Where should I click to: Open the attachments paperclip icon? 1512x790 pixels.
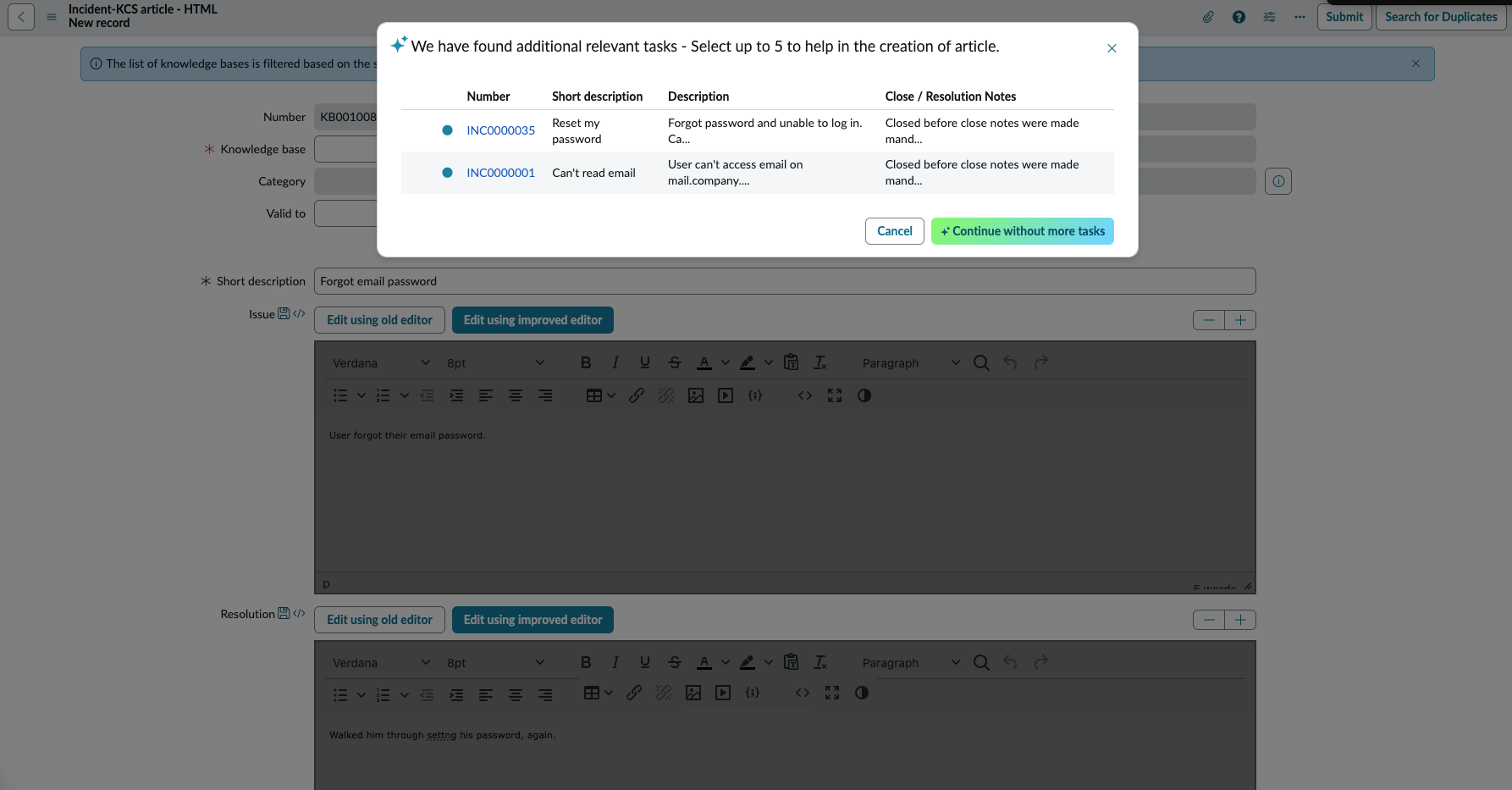pos(1208,17)
